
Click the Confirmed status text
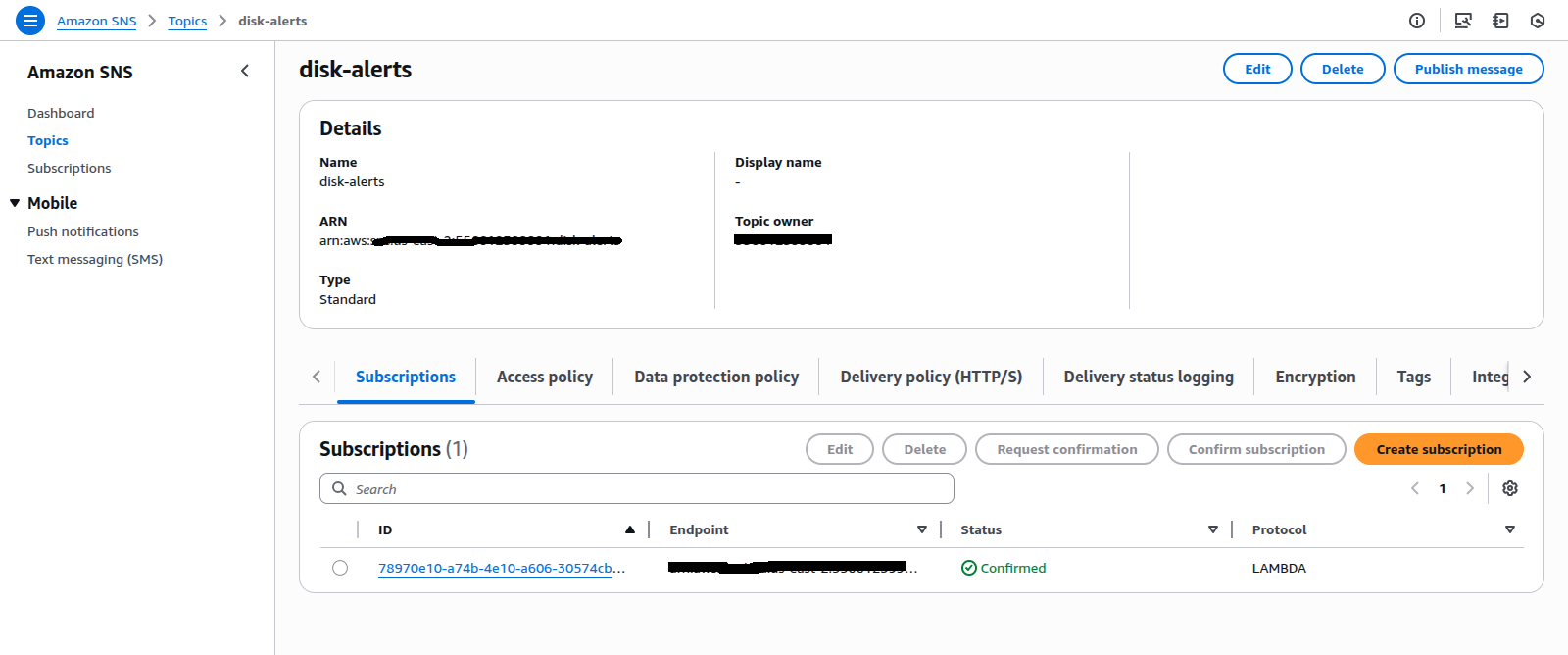1013,568
